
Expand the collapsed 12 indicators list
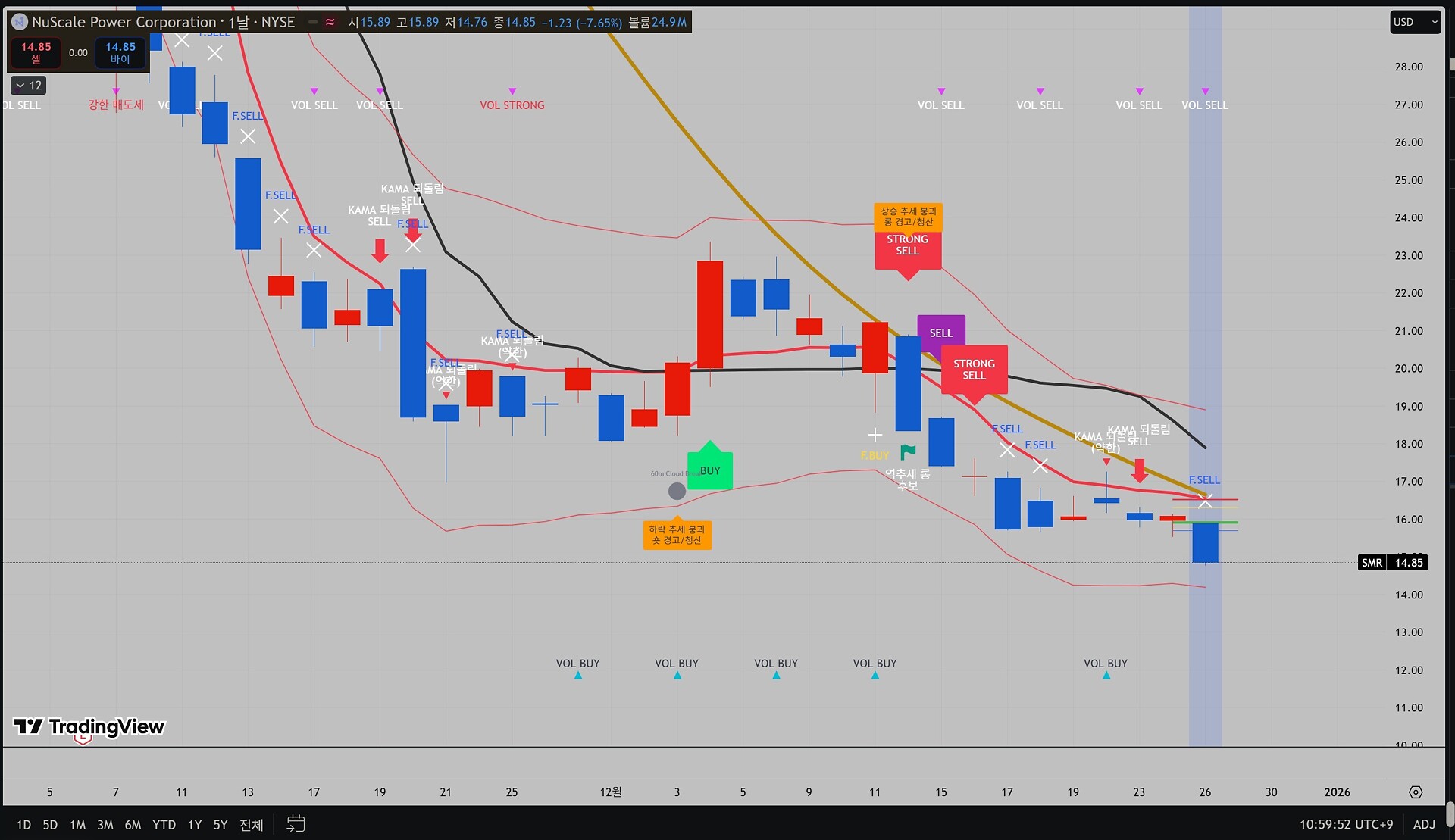pos(29,86)
